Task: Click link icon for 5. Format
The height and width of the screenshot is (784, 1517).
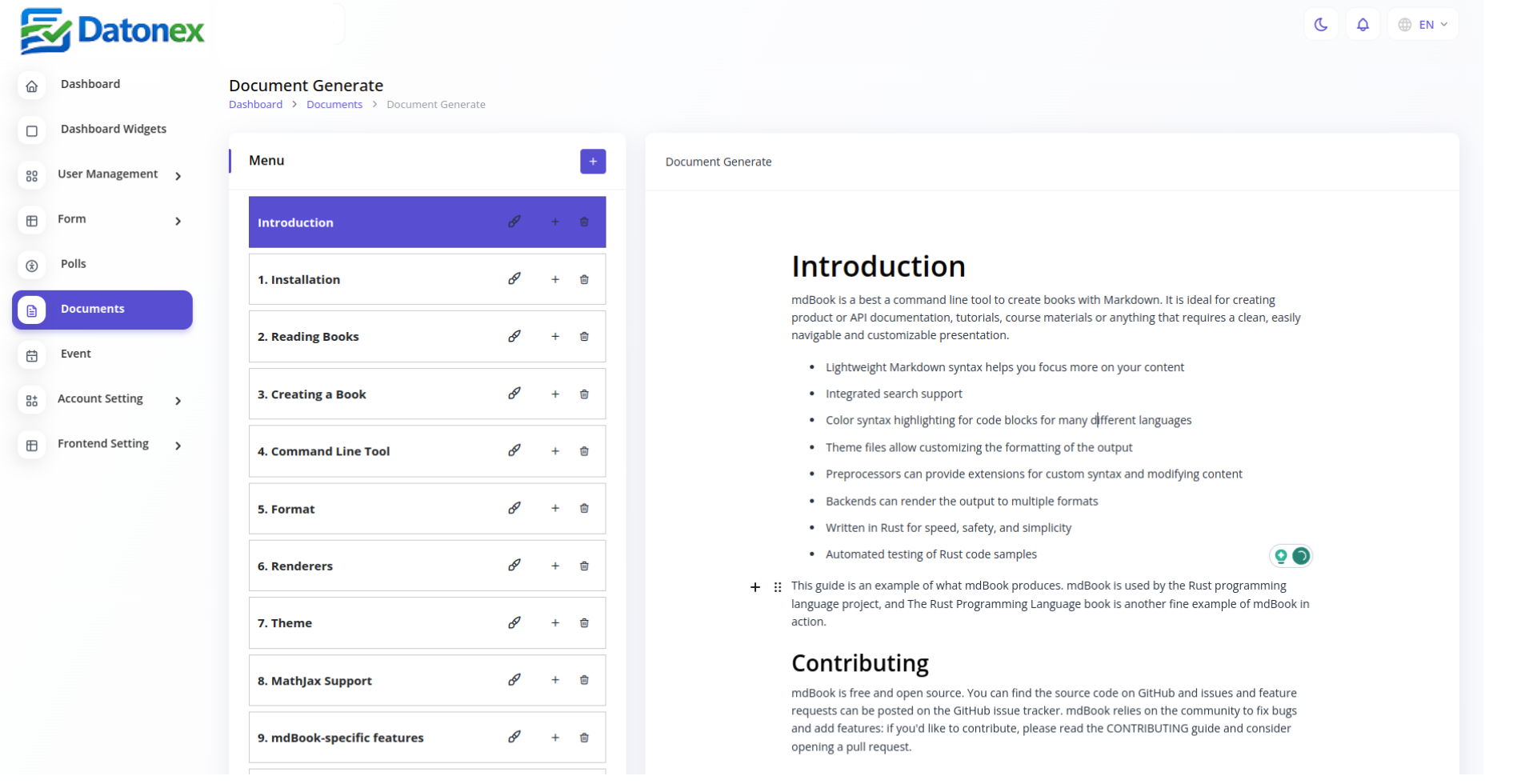Action: [514, 509]
